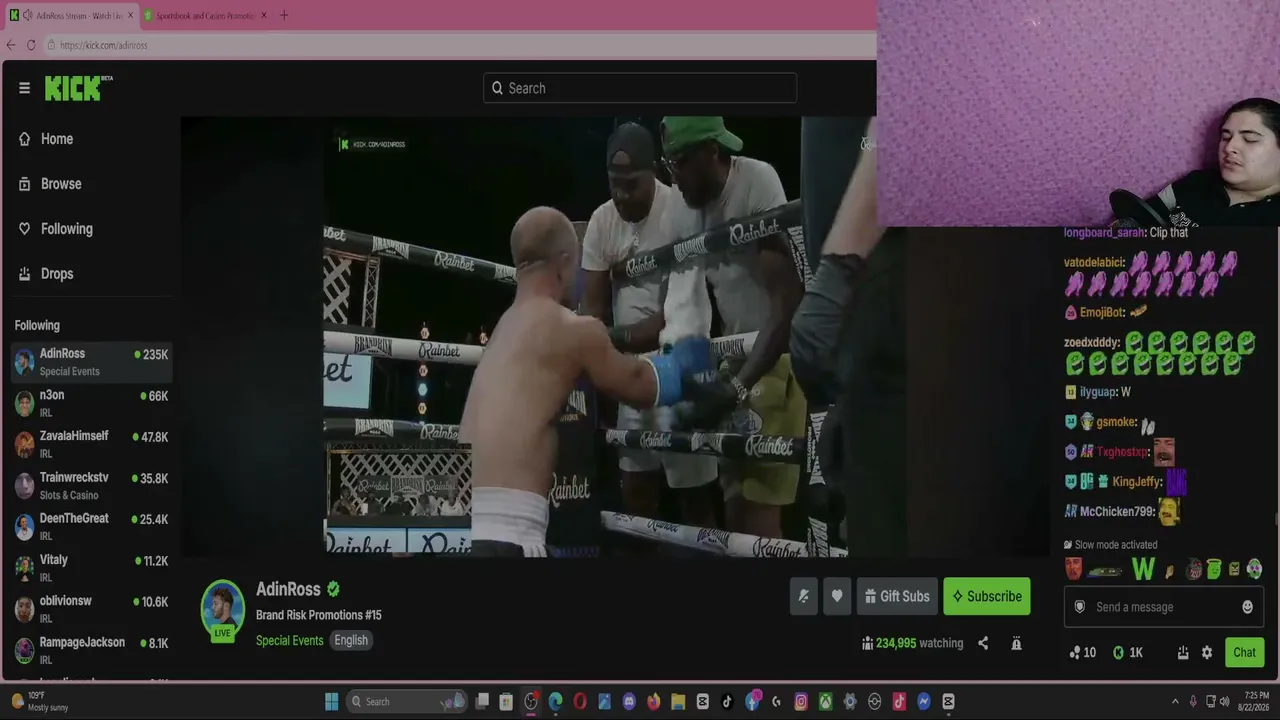Click the Kick logo
1280x720 pixels.
point(78,88)
